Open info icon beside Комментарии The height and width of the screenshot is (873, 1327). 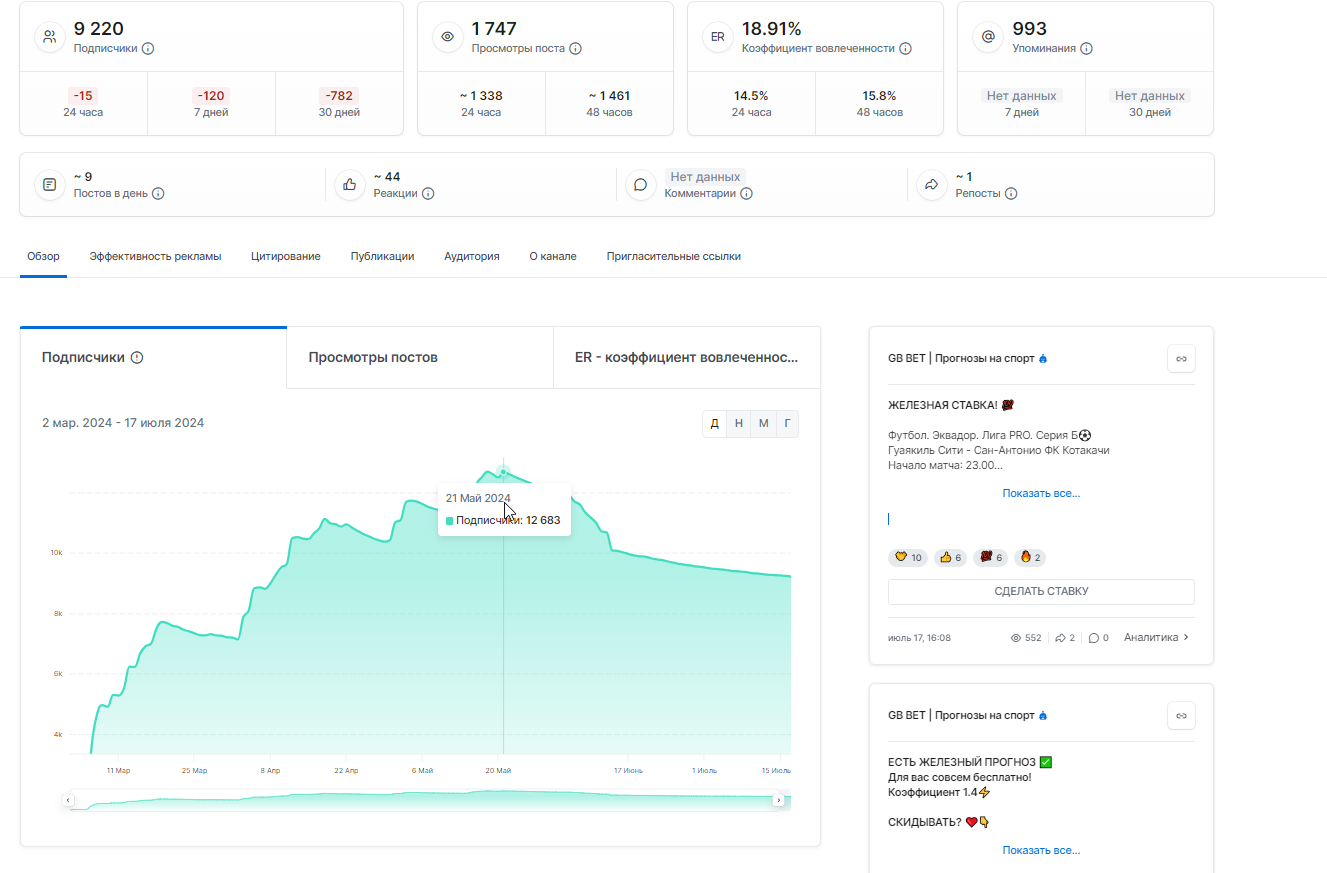coord(746,194)
